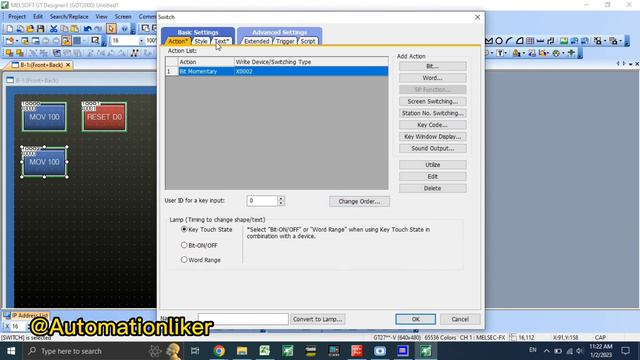
Task: Open the Project menu
Action: (x=17, y=17)
